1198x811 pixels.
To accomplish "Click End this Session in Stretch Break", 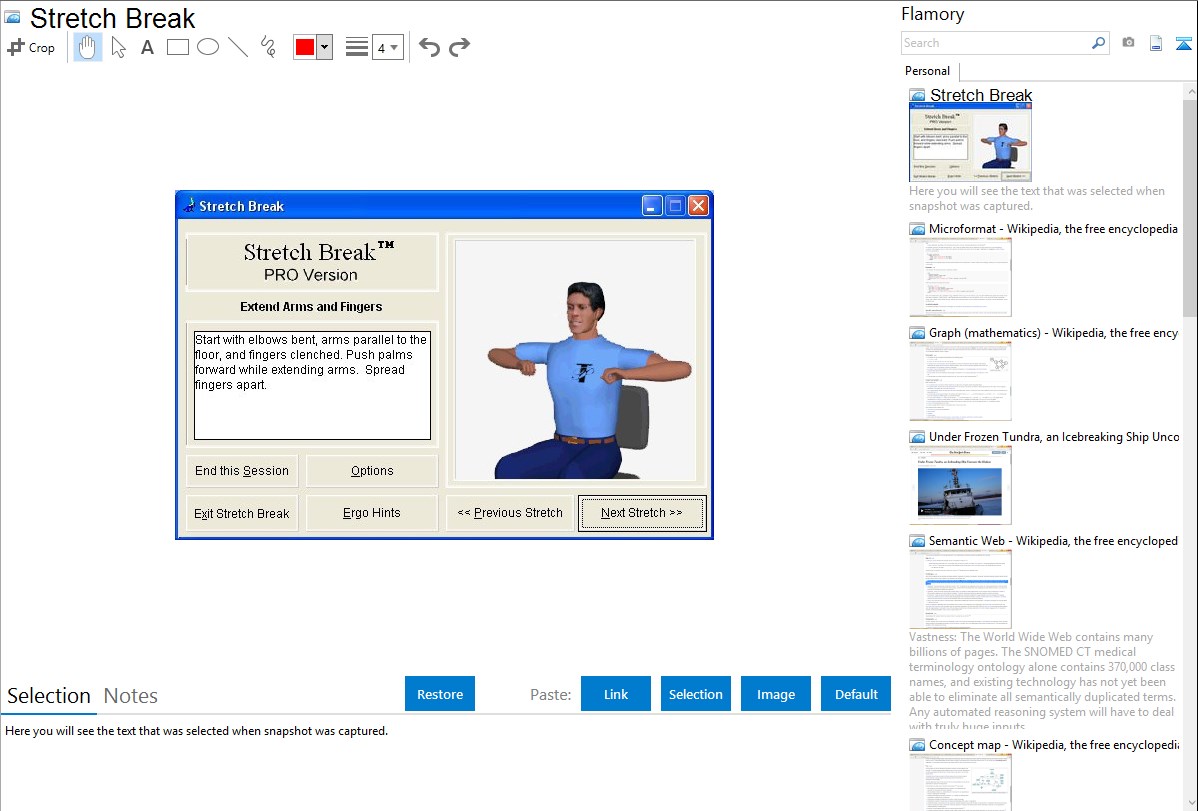I will click(x=241, y=471).
